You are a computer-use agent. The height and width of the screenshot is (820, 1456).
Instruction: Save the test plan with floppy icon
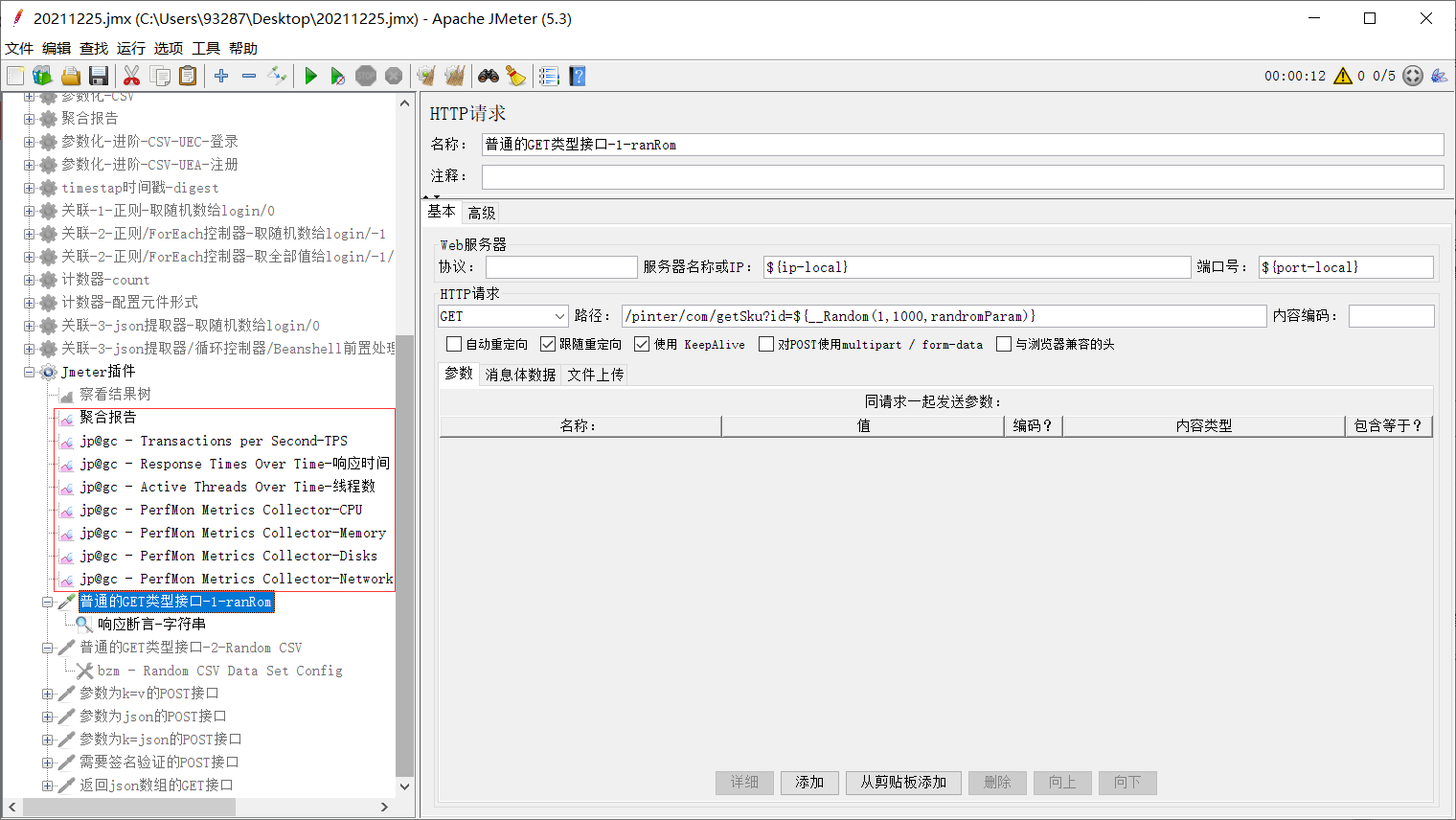pyautogui.click(x=98, y=76)
